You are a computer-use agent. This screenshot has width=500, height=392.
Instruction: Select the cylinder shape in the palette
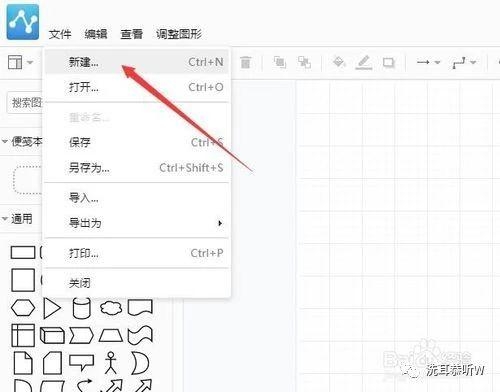[82, 308]
